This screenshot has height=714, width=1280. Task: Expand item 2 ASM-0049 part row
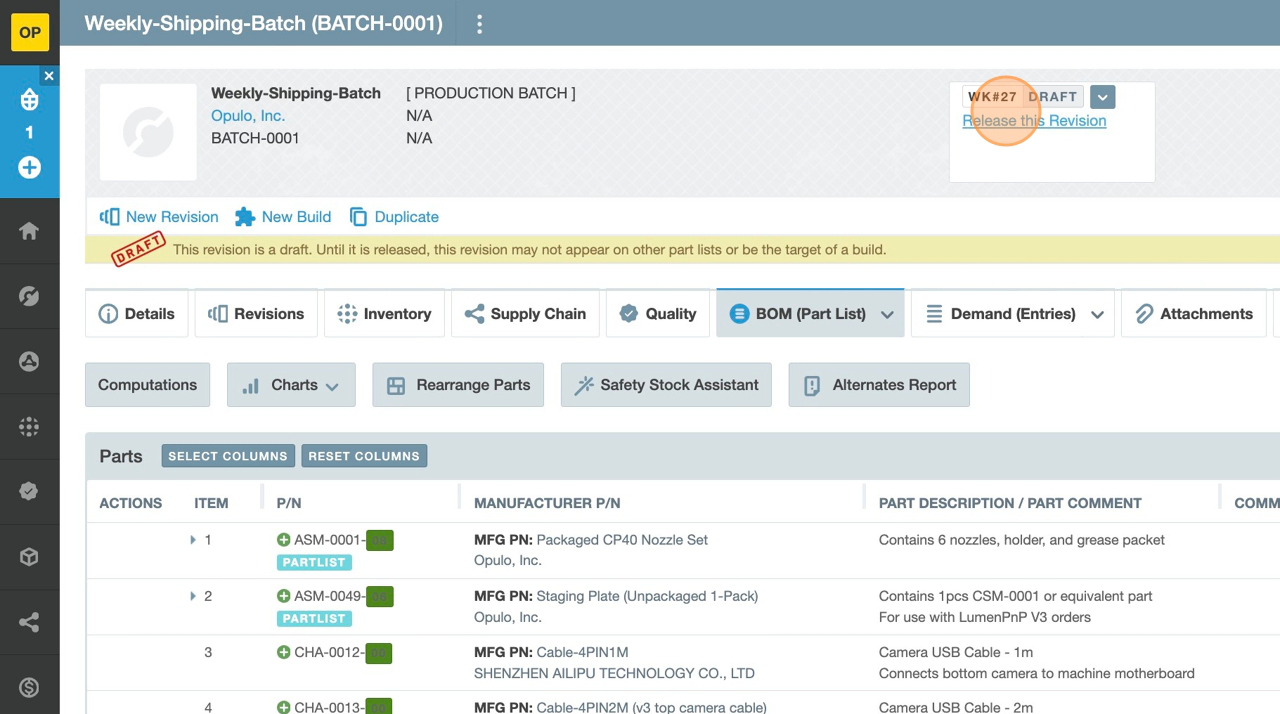point(192,596)
